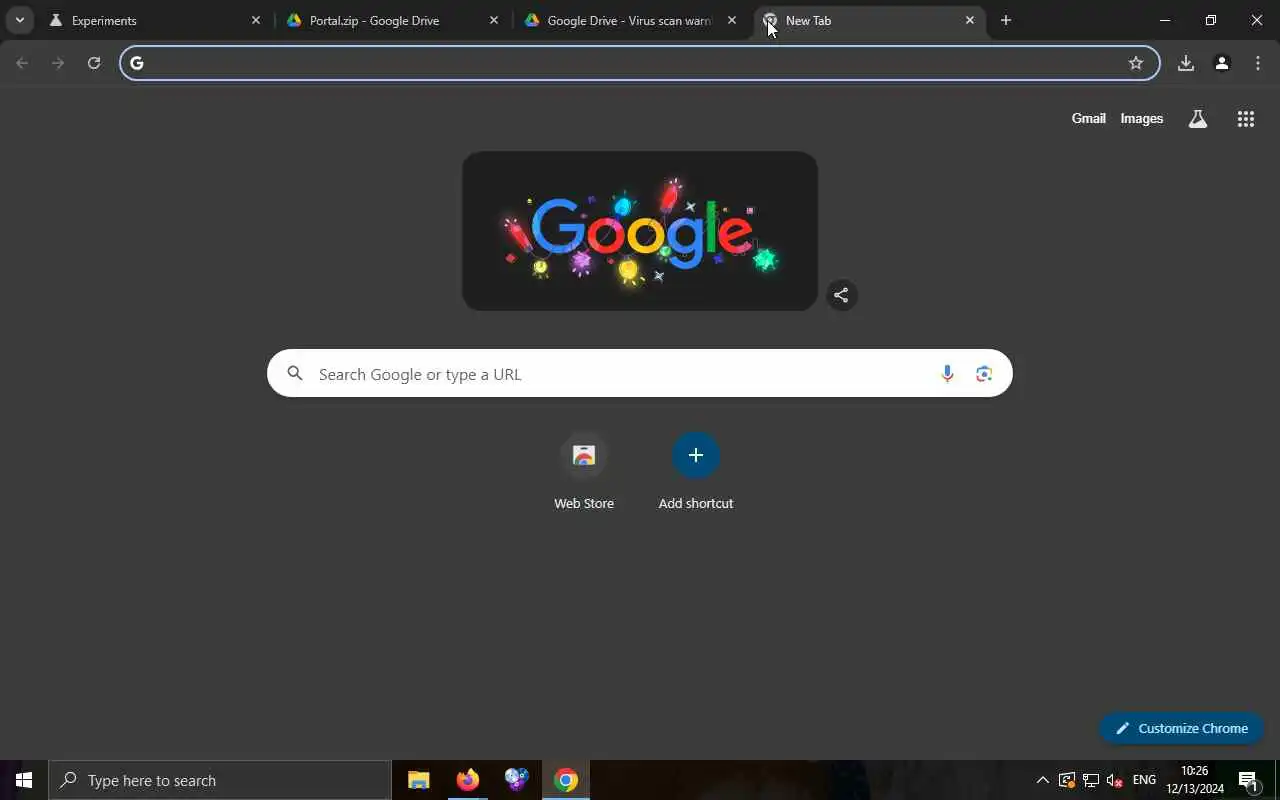The image size is (1280, 800).
Task: Open the Web Store shortcut
Action: pyautogui.click(x=584, y=471)
